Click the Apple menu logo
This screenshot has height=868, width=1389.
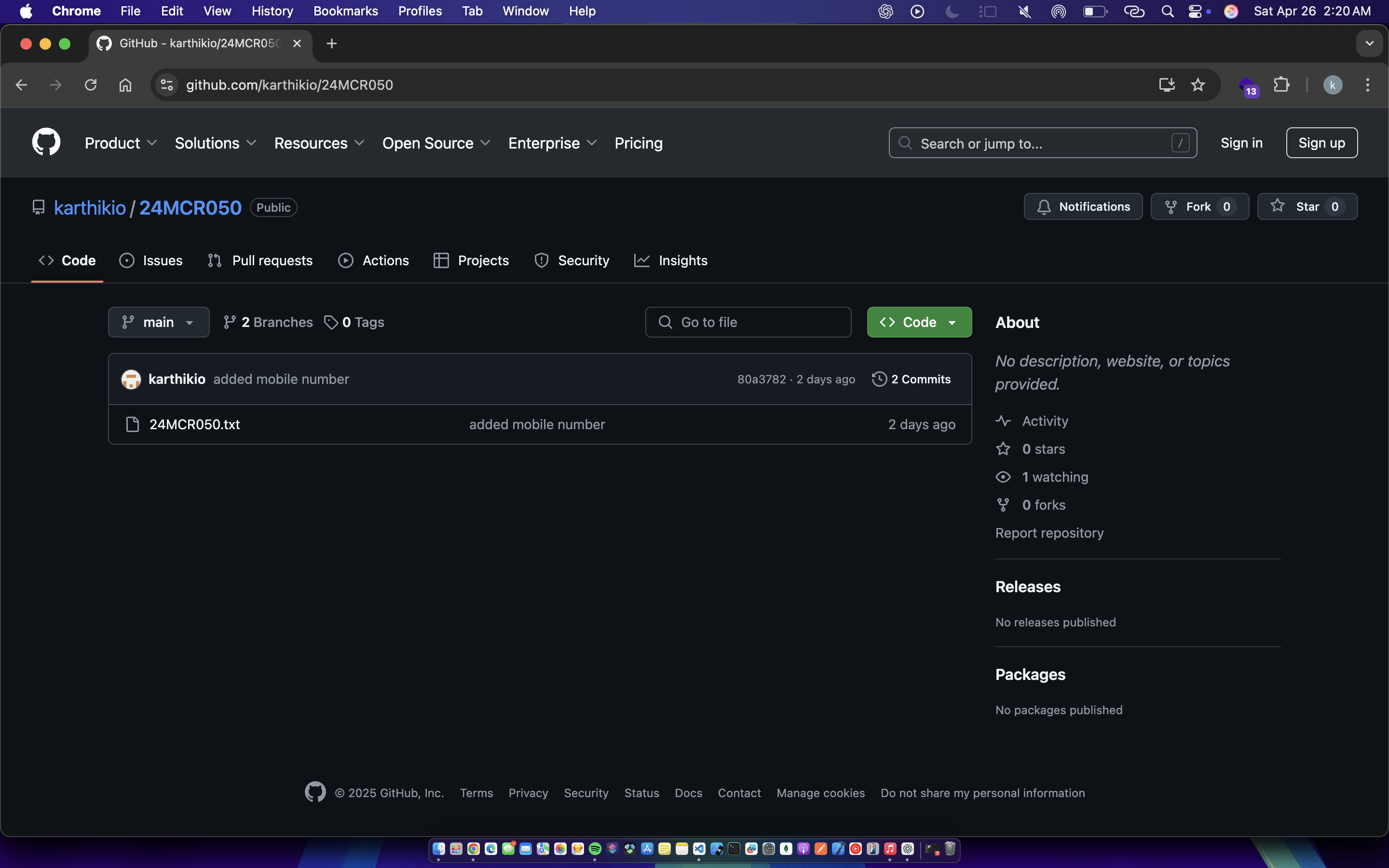26,12
